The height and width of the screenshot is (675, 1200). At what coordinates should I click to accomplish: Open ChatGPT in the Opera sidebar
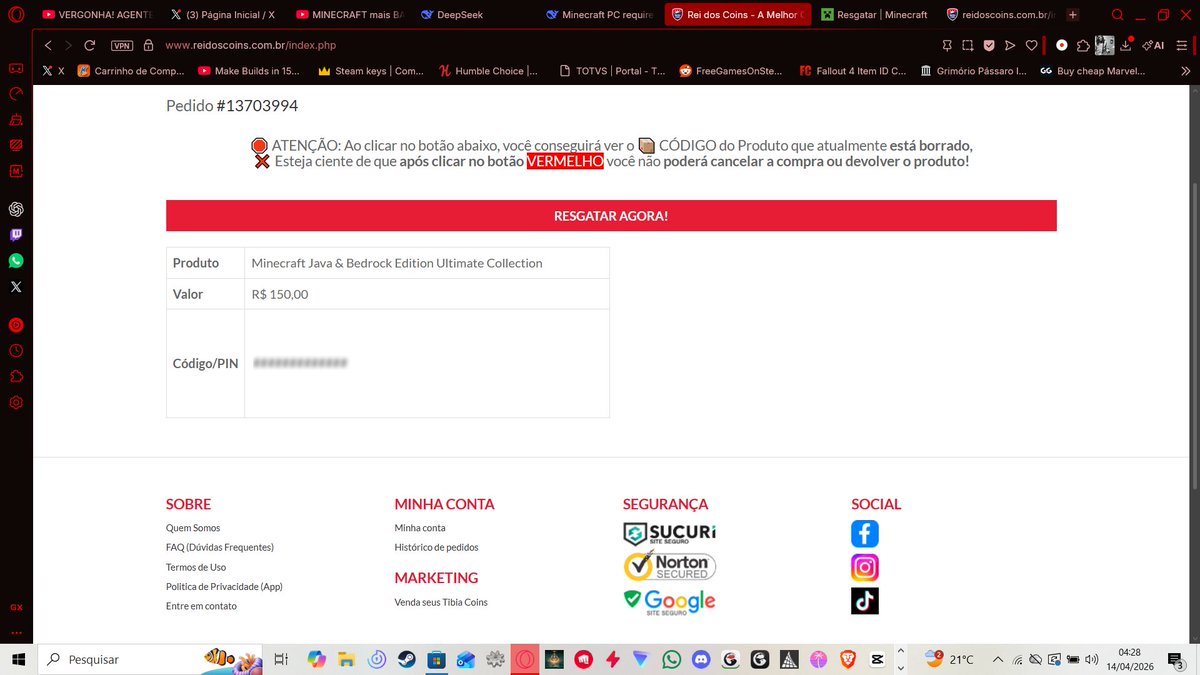pos(16,209)
